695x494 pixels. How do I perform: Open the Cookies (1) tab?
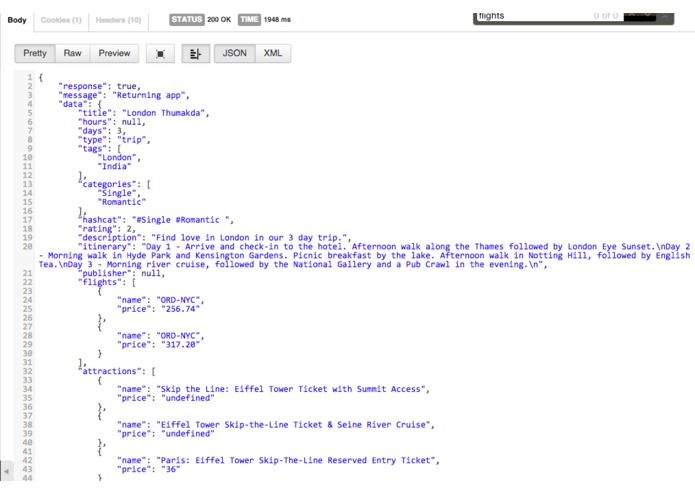pyautogui.click(x=61, y=20)
